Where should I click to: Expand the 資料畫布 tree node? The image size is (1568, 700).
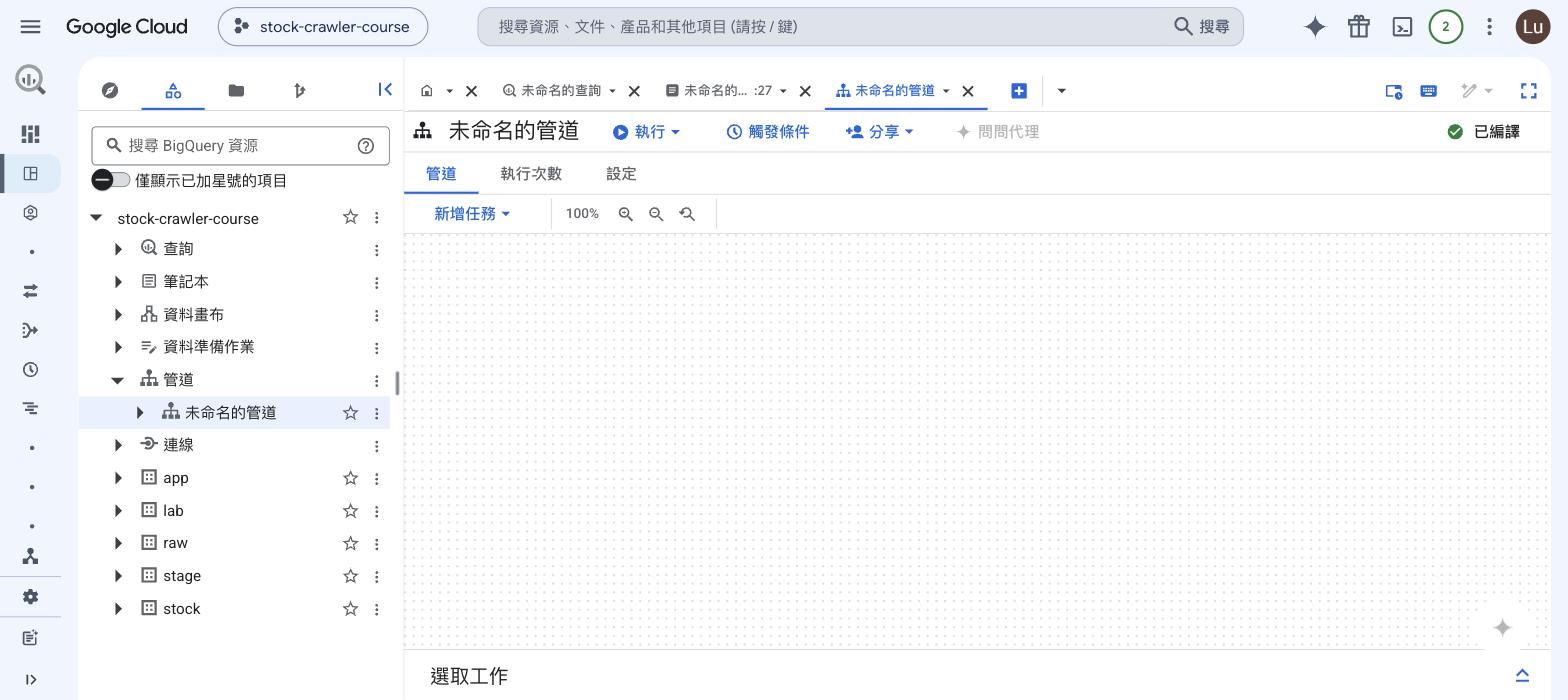click(118, 315)
